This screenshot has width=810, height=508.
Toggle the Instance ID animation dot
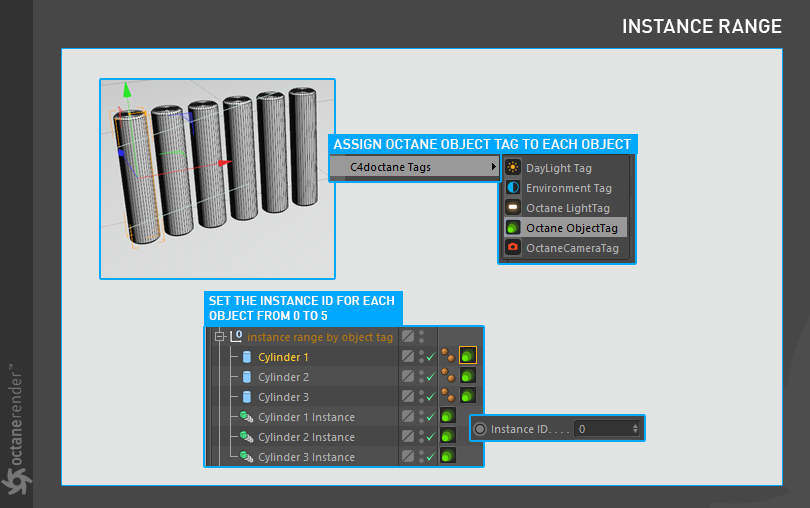tap(480, 429)
